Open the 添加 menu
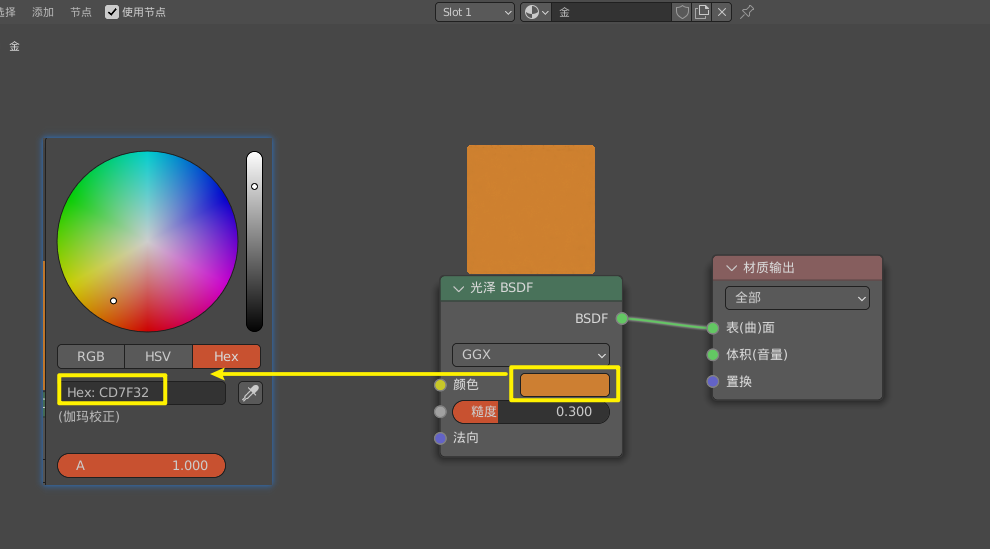 43,12
